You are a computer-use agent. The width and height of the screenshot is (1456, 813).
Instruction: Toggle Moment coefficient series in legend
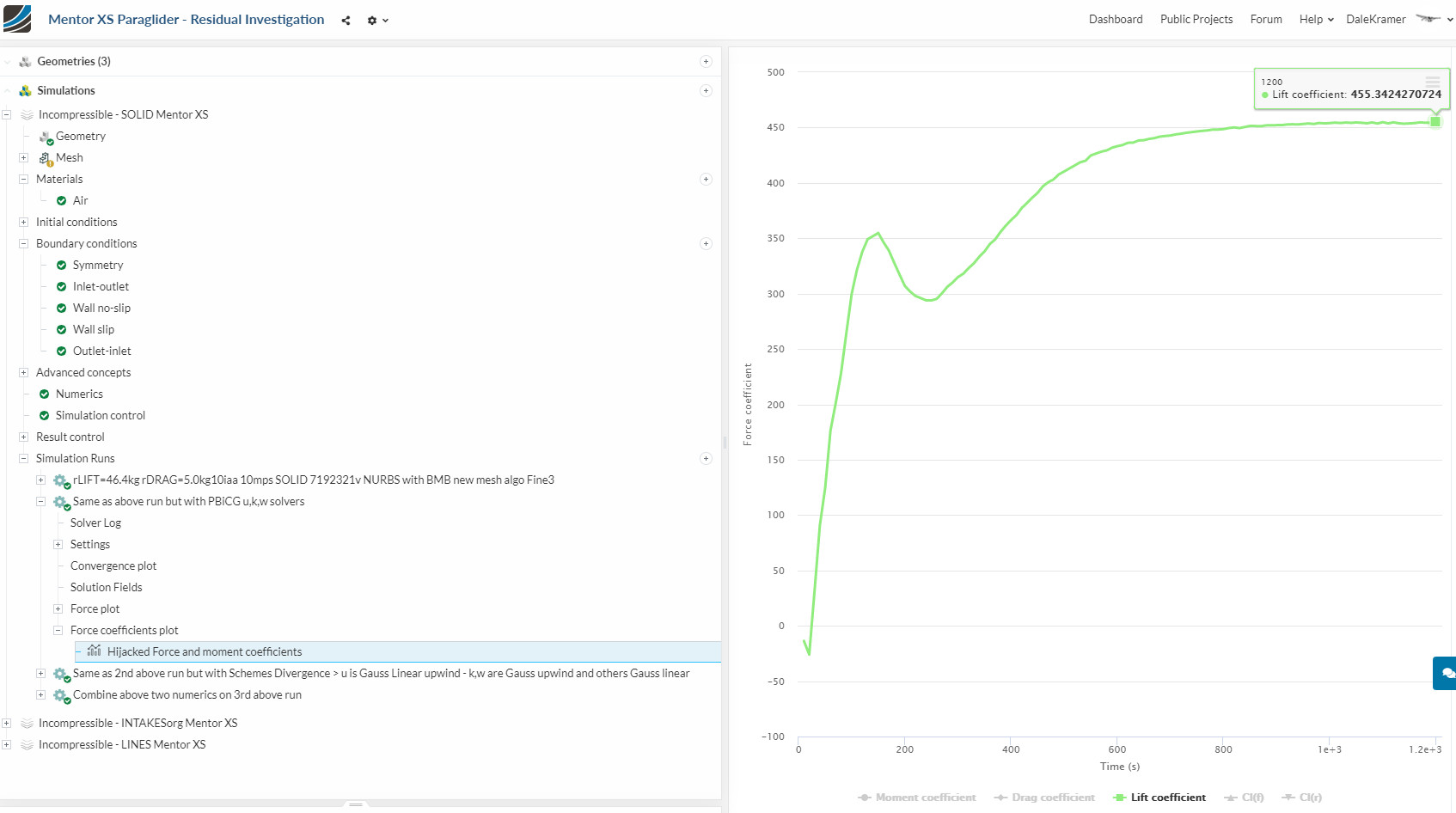pos(916,798)
